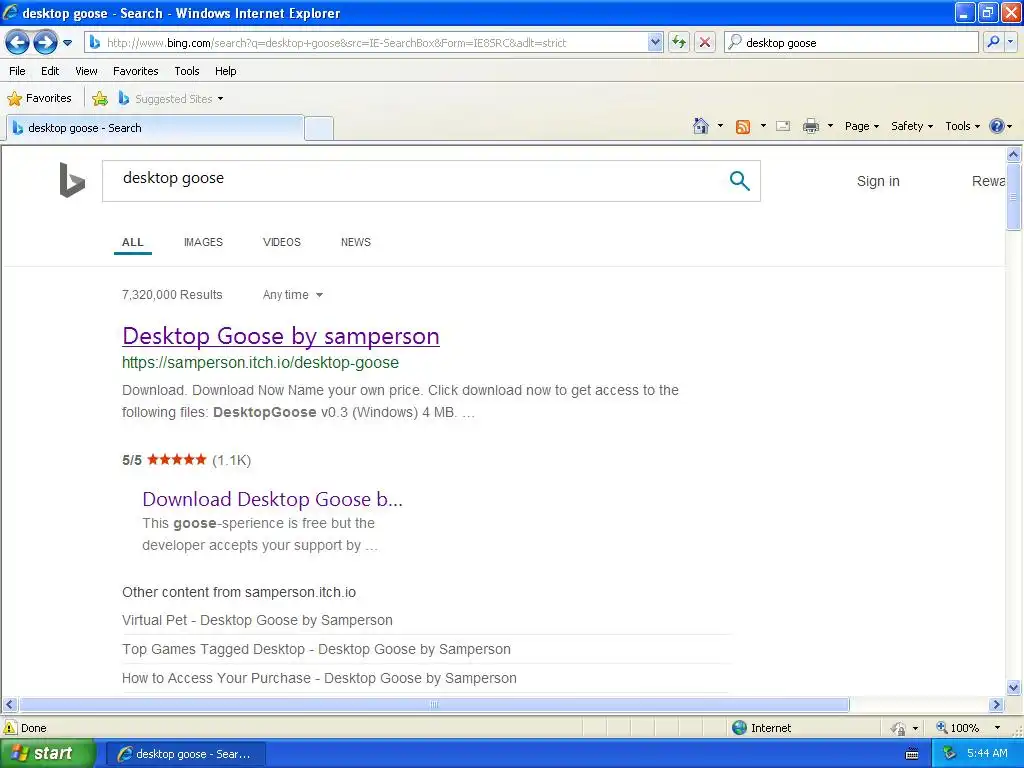Refresh the page with the green arrows icon
This screenshot has width=1024, height=768.
pyautogui.click(x=679, y=43)
